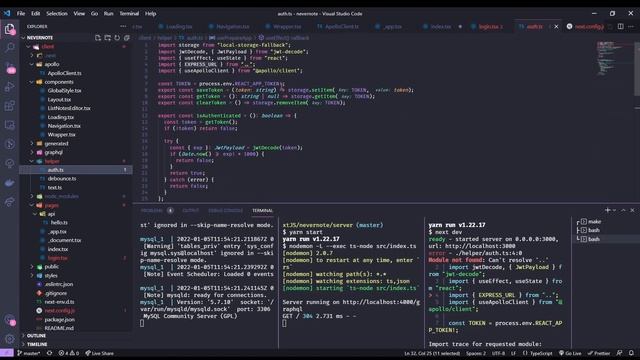Open the Explorer view in activity bar
640x360 pixels.
click(x=9, y=29)
